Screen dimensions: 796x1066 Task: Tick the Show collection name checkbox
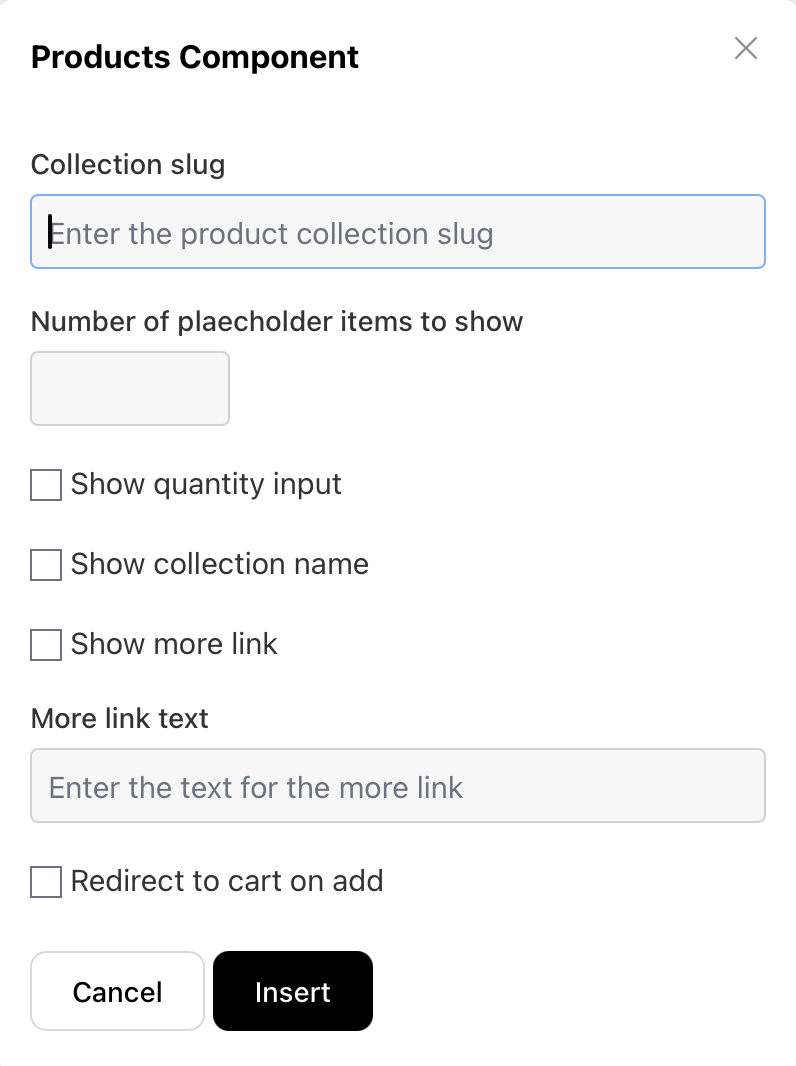click(46, 565)
